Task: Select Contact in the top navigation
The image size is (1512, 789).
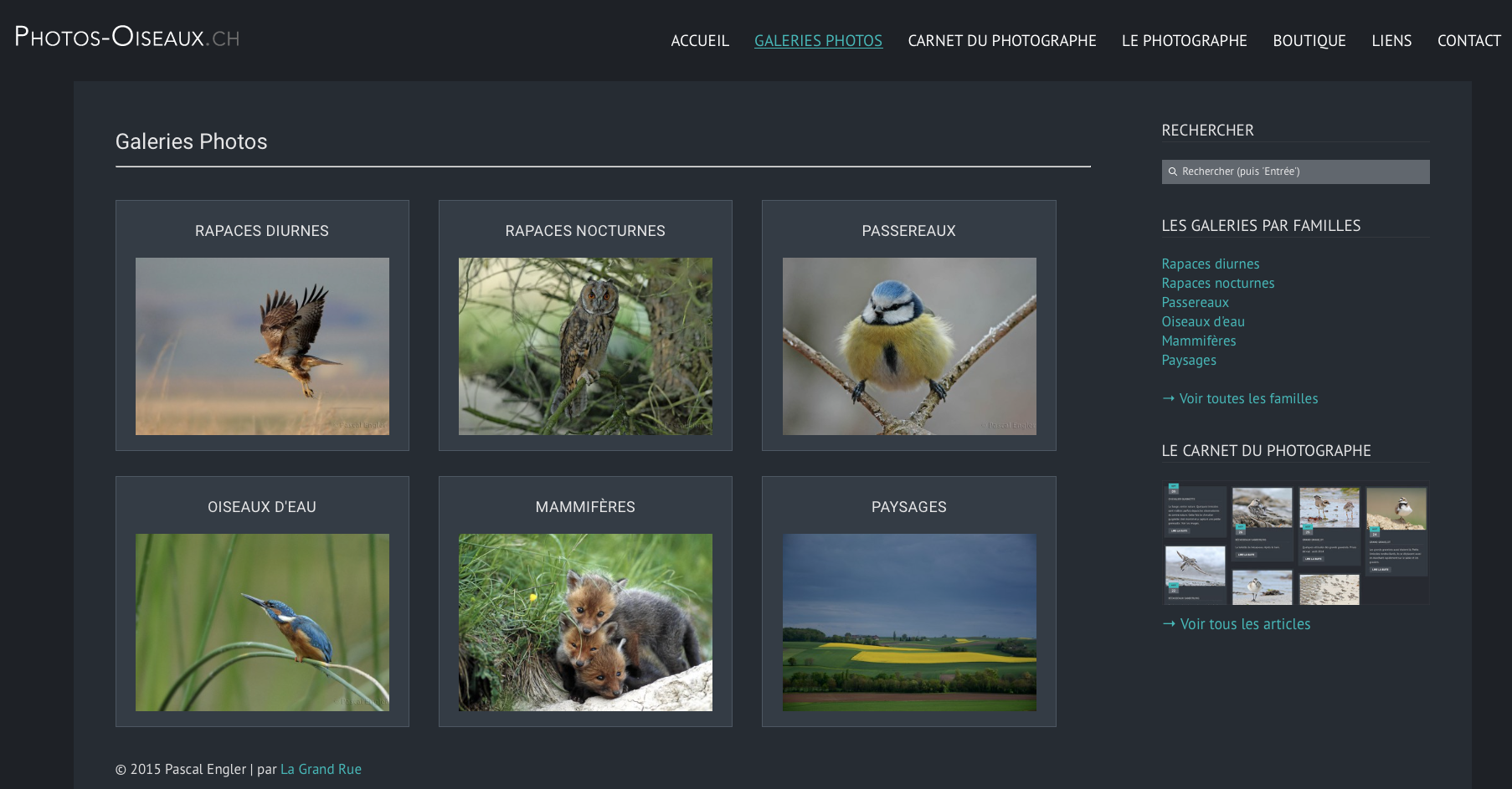Action: click(1468, 41)
